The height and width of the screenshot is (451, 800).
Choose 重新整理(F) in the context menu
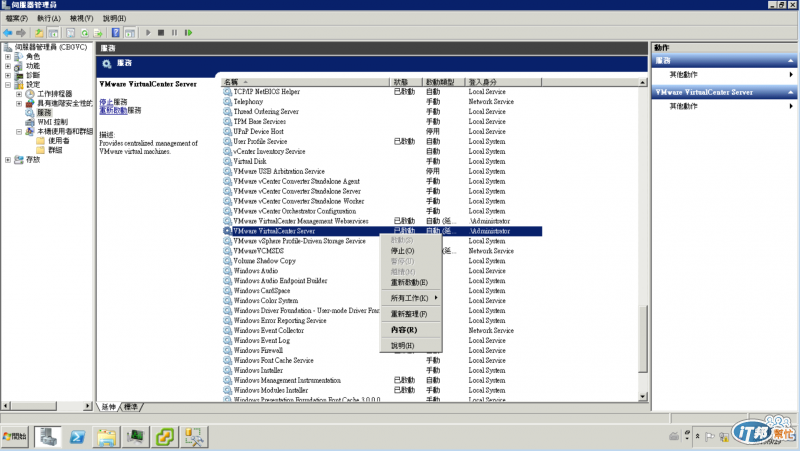(411, 314)
